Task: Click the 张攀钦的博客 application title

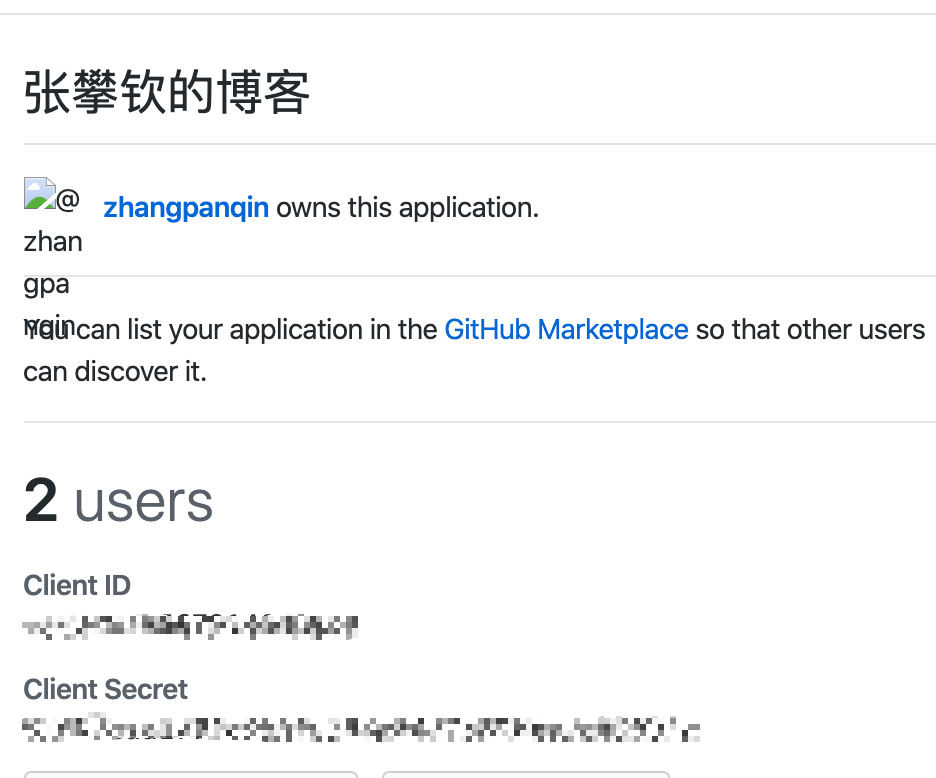Action: (x=167, y=93)
